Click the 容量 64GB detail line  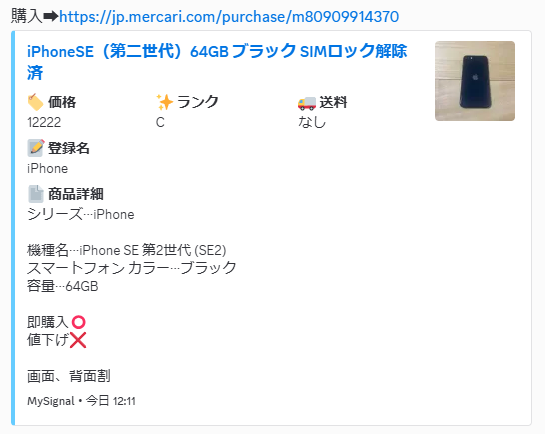pos(63,286)
